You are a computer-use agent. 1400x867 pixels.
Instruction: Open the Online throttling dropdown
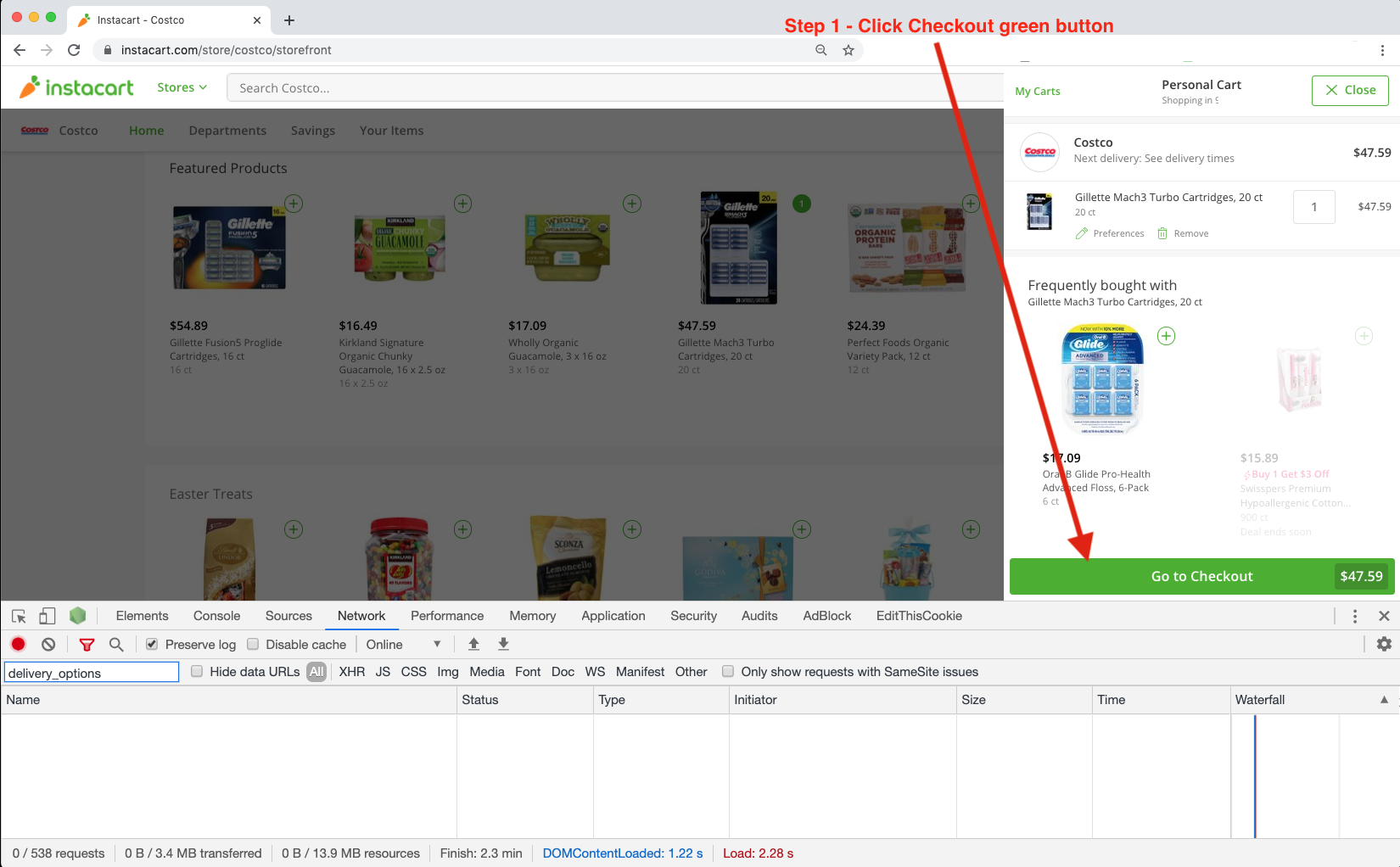(404, 645)
